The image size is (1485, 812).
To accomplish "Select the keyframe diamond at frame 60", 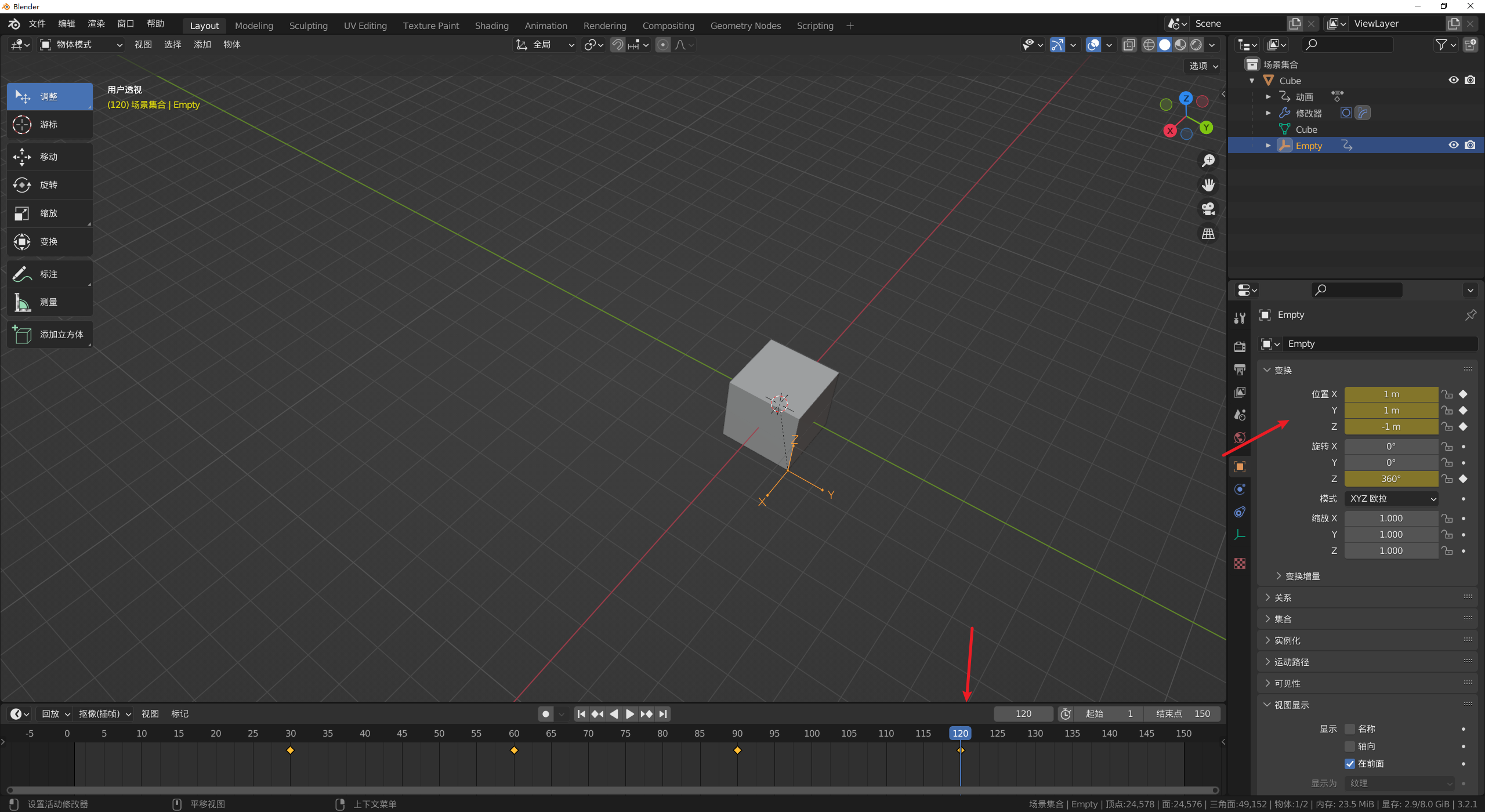I will [x=514, y=751].
